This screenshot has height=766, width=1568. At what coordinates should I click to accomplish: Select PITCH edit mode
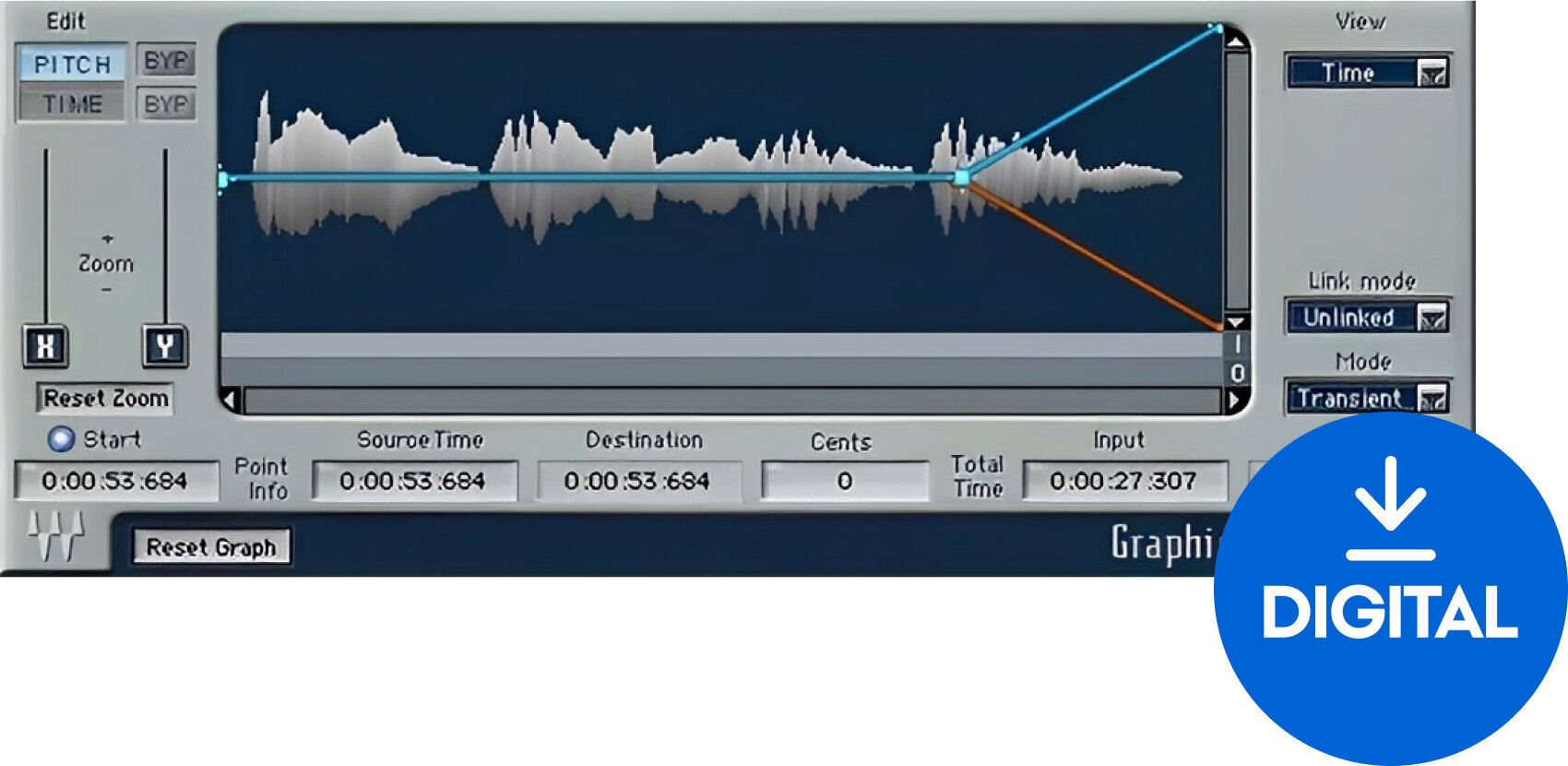[72, 65]
